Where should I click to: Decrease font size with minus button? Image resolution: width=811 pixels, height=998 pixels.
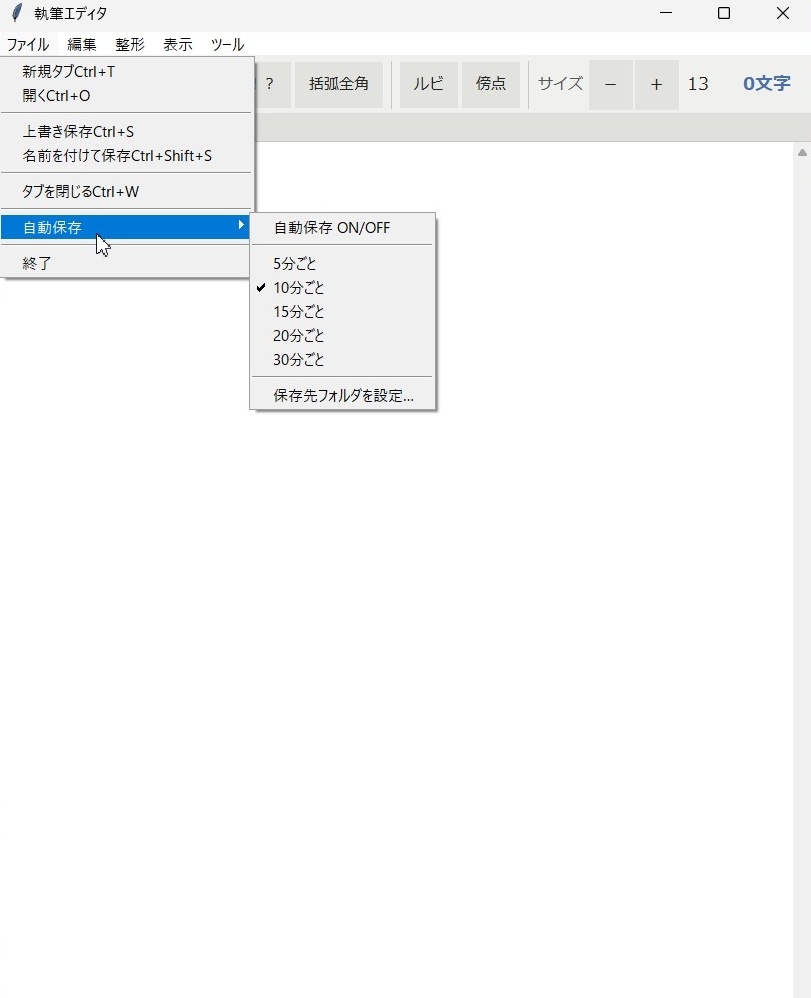tap(610, 85)
